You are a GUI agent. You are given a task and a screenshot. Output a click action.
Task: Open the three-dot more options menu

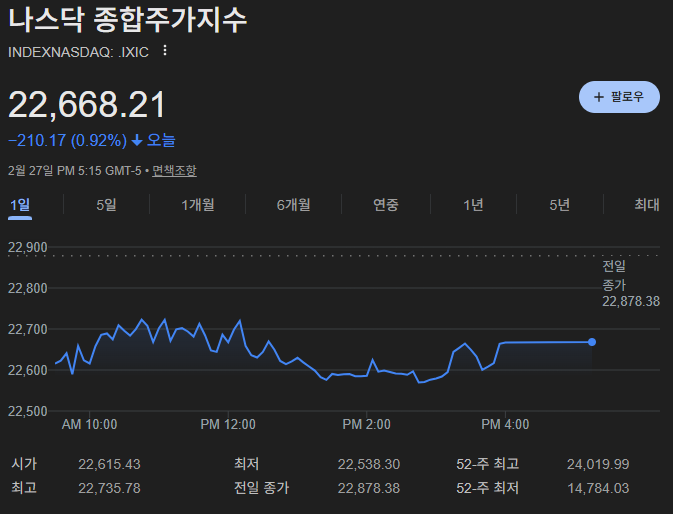pyautogui.click(x=165, y=51)
